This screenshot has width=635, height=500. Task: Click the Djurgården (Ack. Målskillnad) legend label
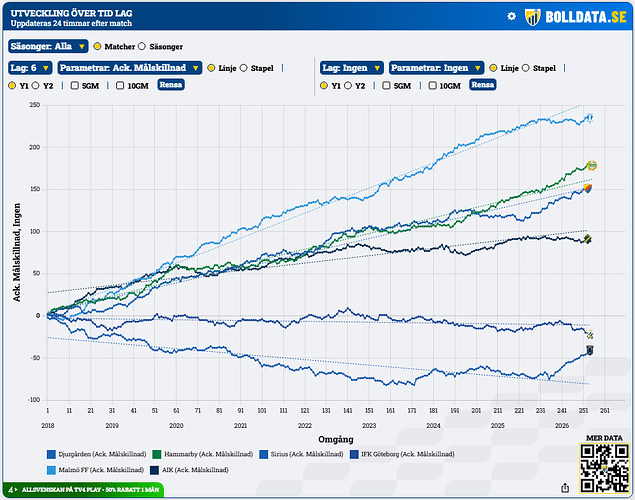pos(102,454)
